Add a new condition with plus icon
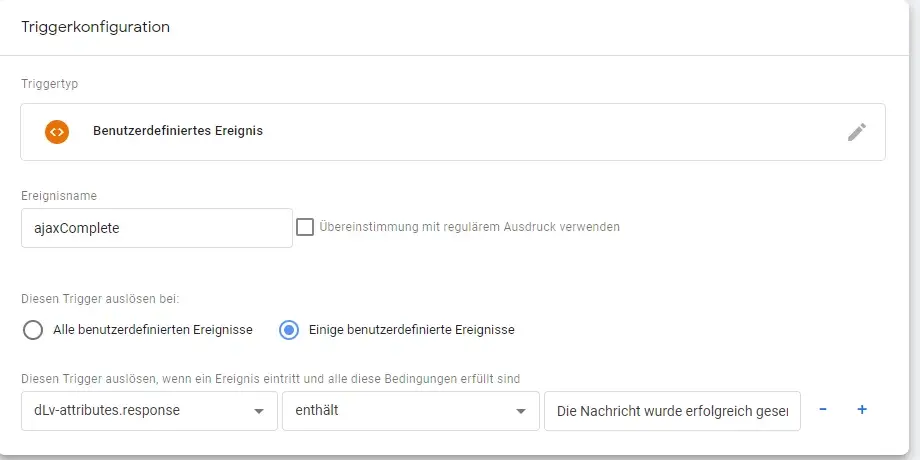 coord(861,410)
